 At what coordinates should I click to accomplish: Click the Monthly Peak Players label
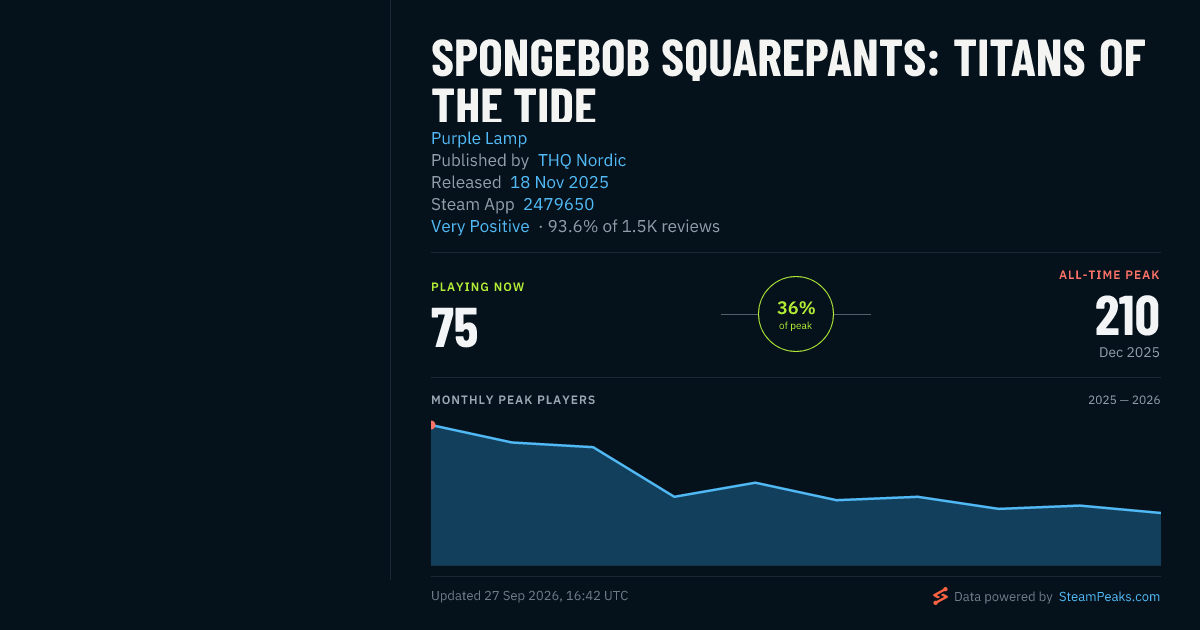513,400
